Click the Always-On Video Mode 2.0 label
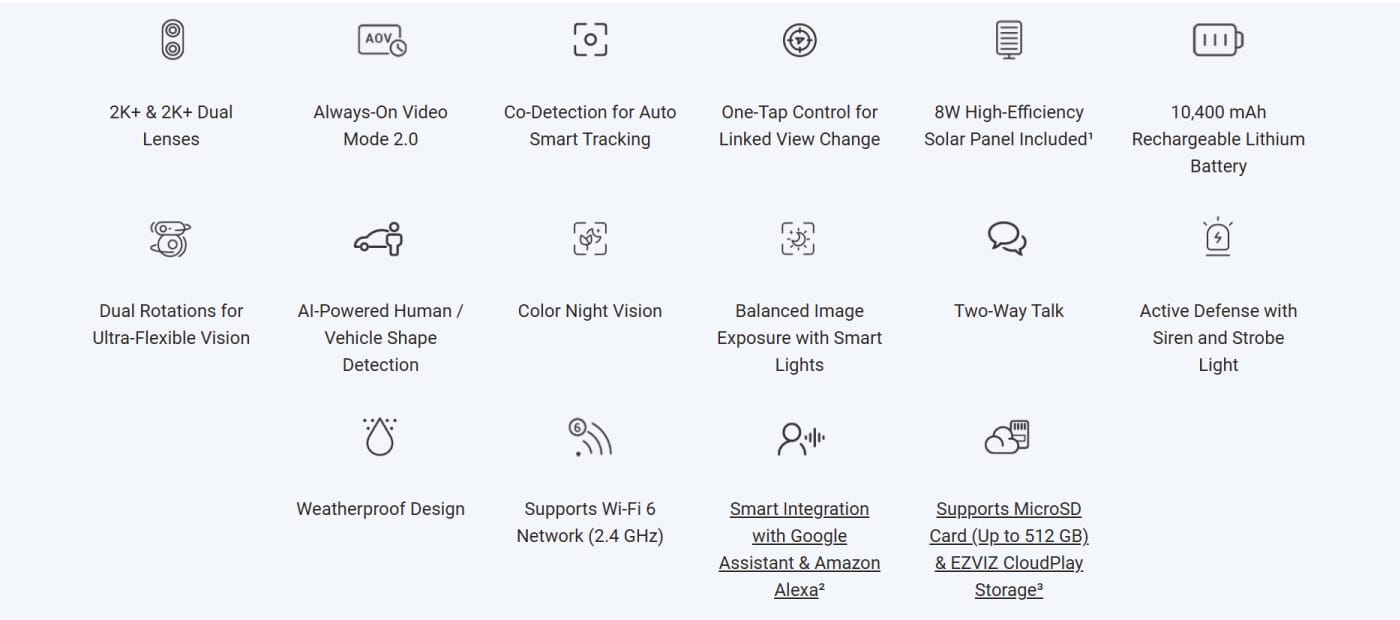The width and height of the screenshot is (1400, 620). 381,125
